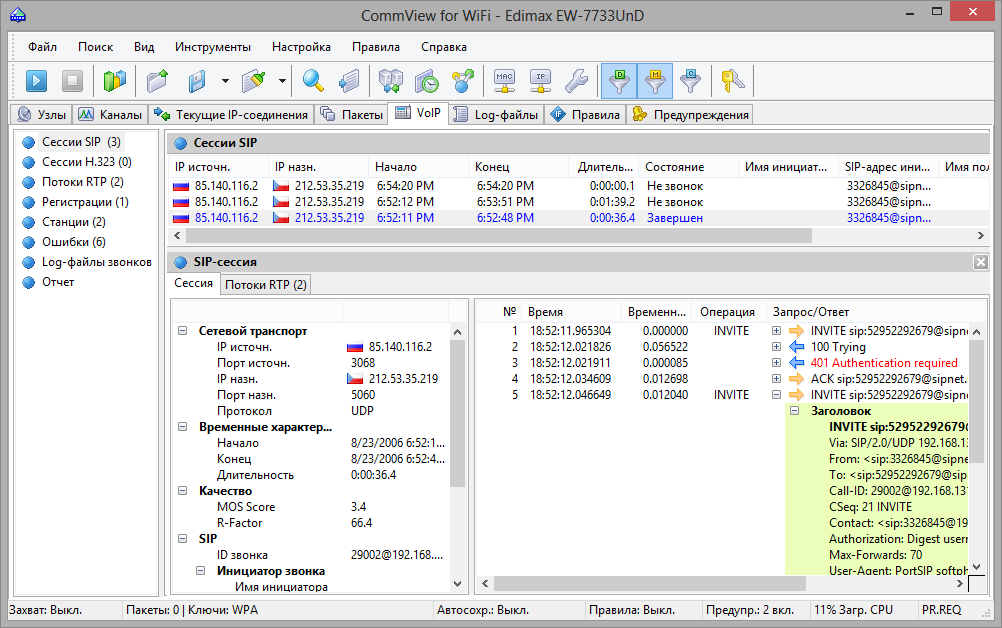Viewport: 1002px width, 628px height.
Task: Click the two-computers session reconstruction icon
Action: (390, 81)
